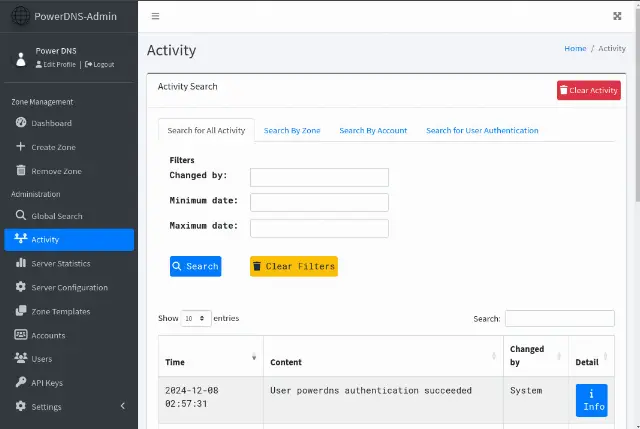Click the Dashboard gauge icon
Viewport: 640px width, 429px height.
pyautogui.click(x=21, y=122)
